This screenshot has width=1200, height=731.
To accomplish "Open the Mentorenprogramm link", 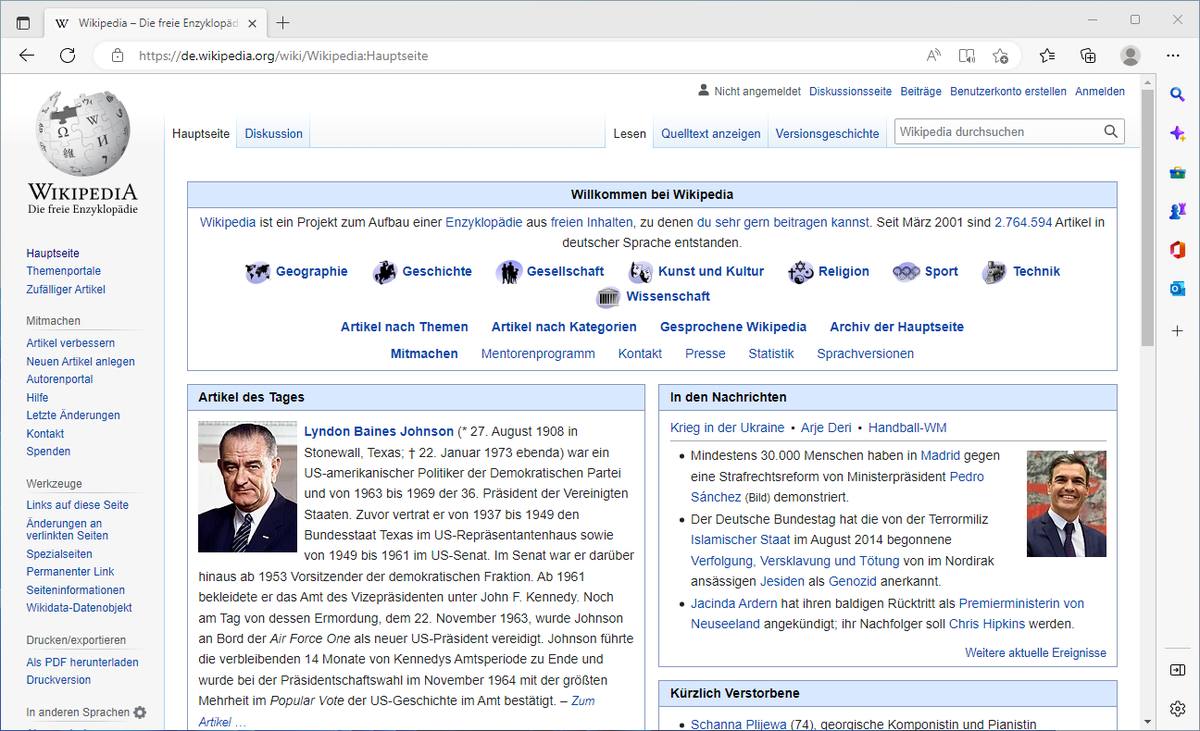I will click(x=538, y=353).
